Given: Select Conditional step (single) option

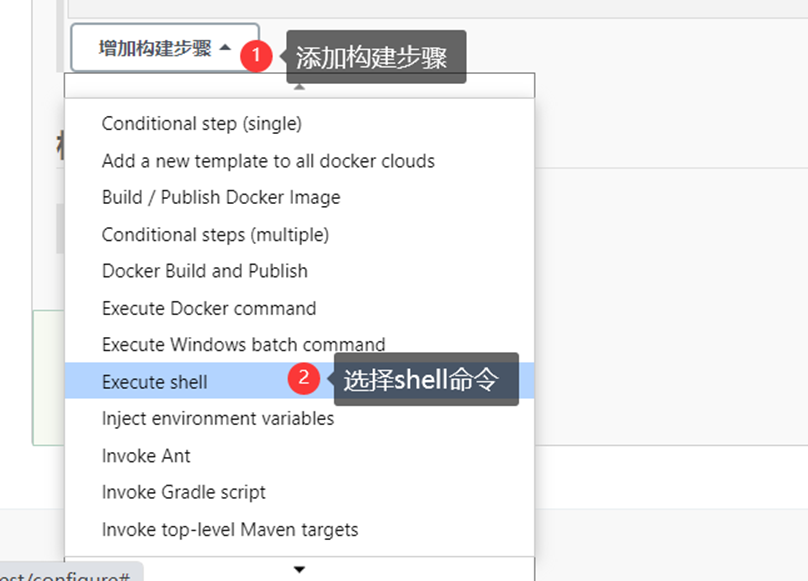Looking at the screenshot, I should pyautogui.click(x=201, y=124).
